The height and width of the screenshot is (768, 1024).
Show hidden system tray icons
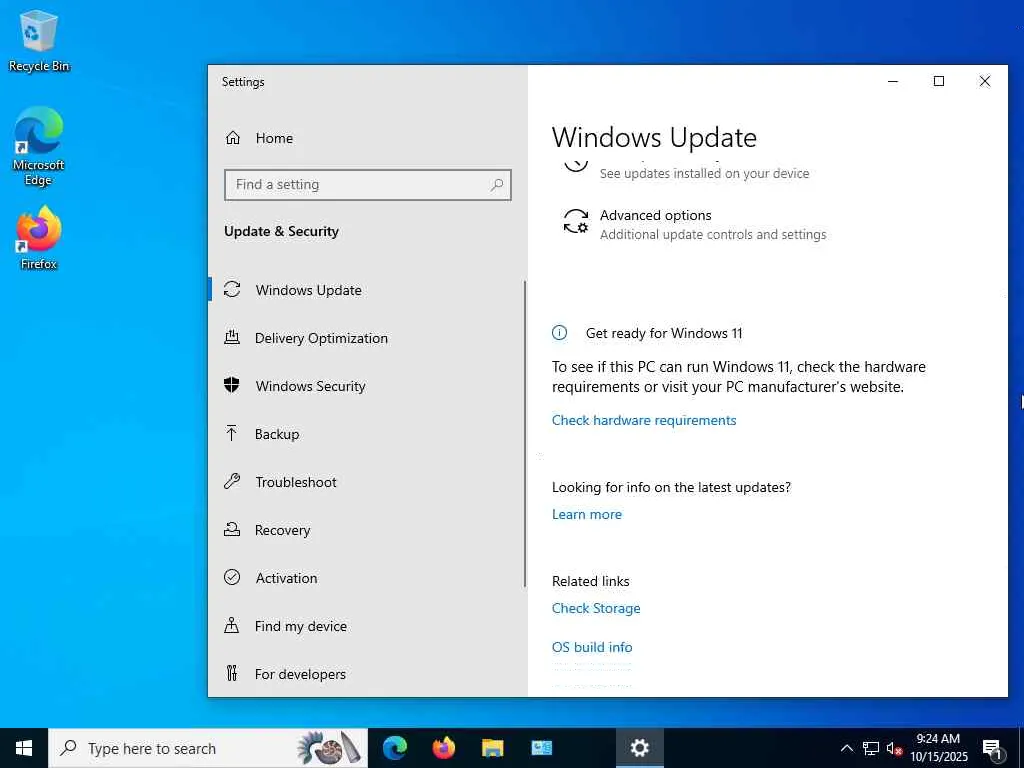[846, 748]
